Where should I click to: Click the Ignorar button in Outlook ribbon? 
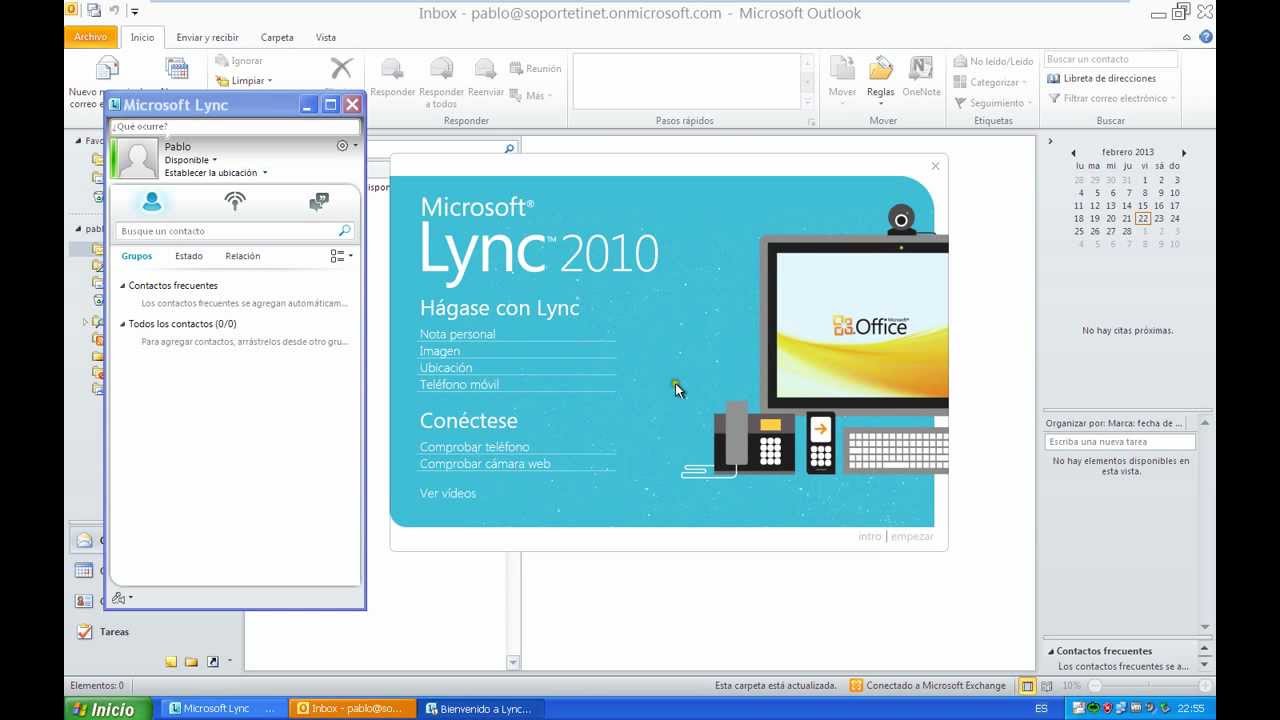239,61
